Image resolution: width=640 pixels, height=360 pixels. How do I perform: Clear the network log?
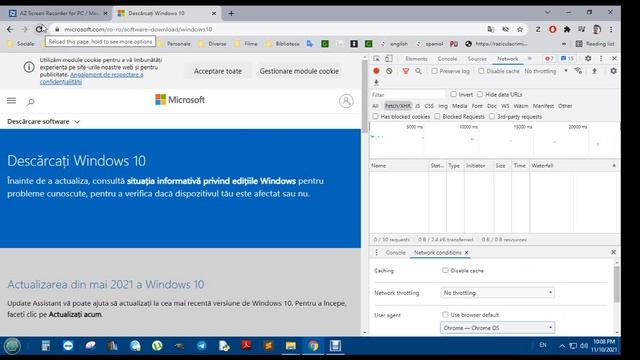[389, 71]
